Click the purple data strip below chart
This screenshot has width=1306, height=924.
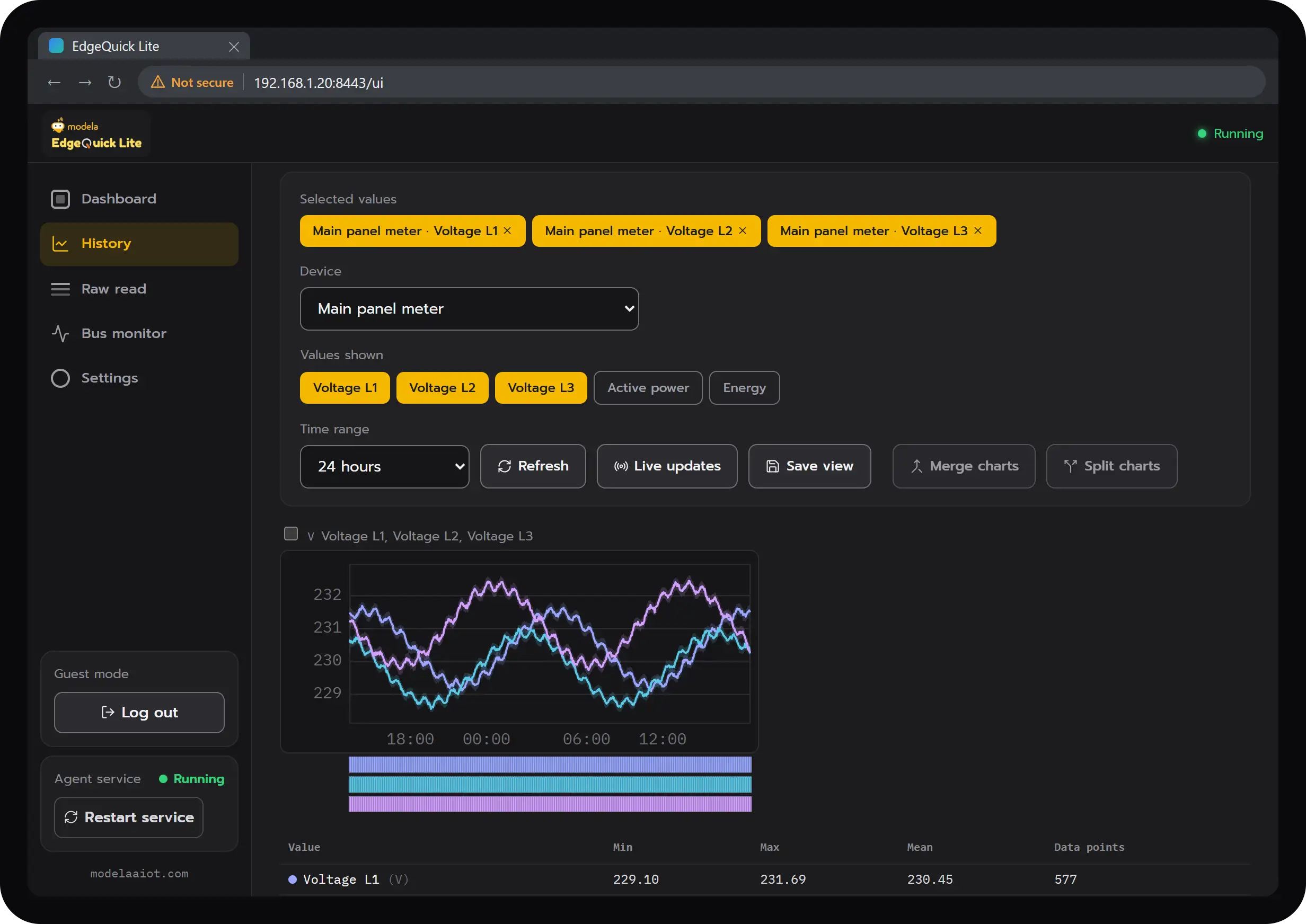(x=550, y=804)
